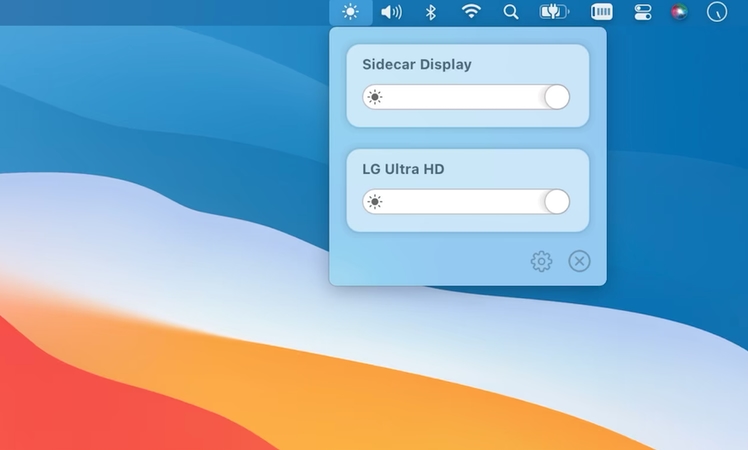Image resolution: width=748 pixels, height=450 pixels.
Task: Click the clock icon in menu bar
Action: coord(717,12)
